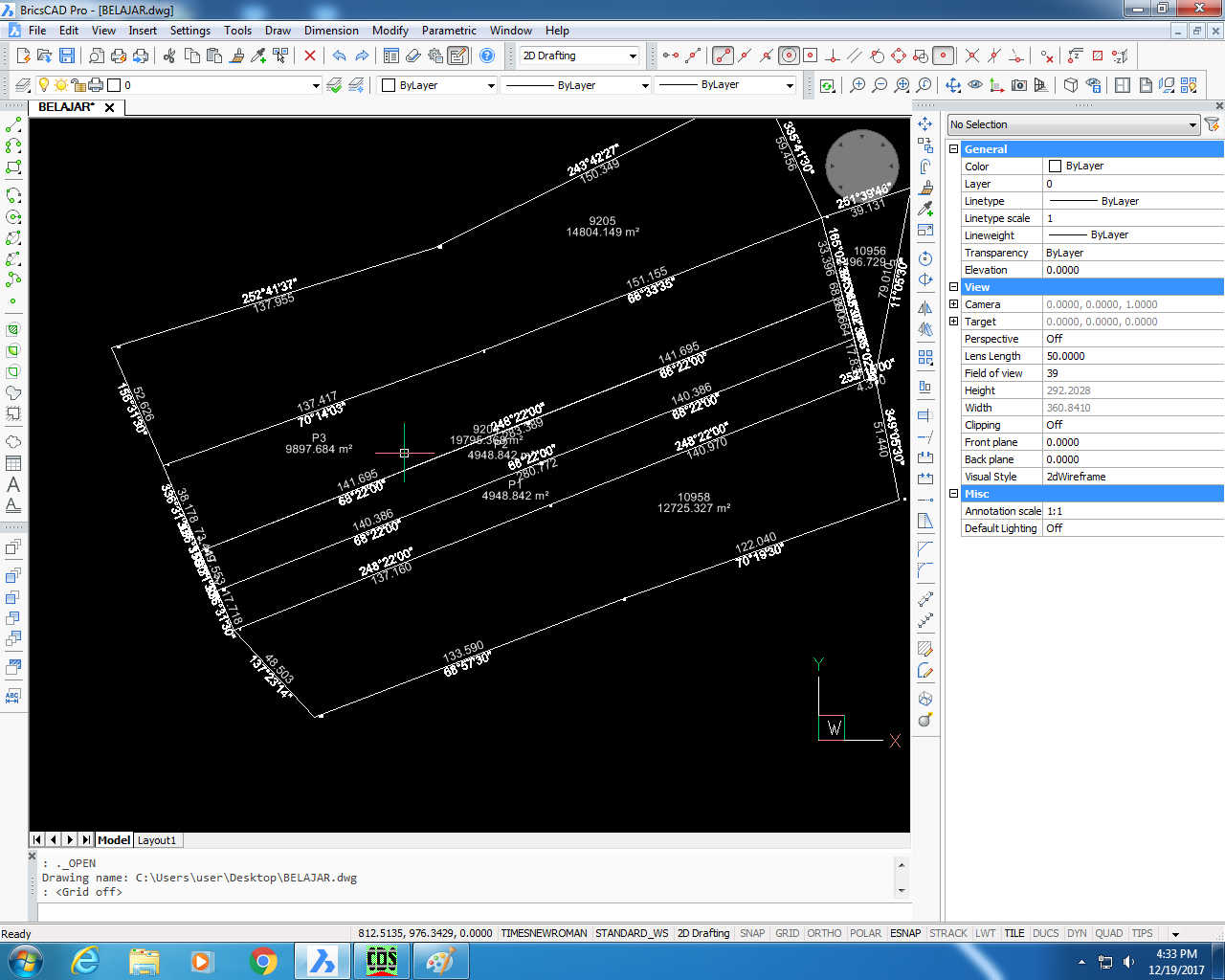Select the Cut icon in standard toolbar

(170, 56)
